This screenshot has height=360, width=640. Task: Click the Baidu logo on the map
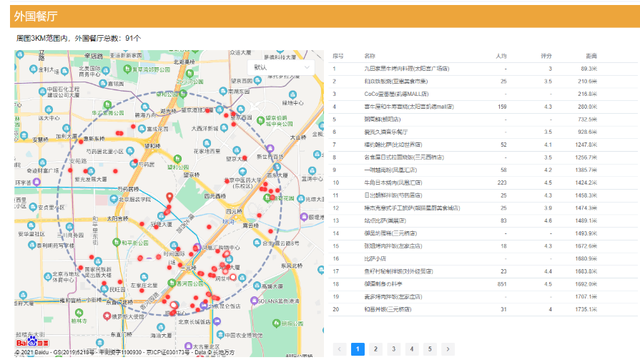33,342
